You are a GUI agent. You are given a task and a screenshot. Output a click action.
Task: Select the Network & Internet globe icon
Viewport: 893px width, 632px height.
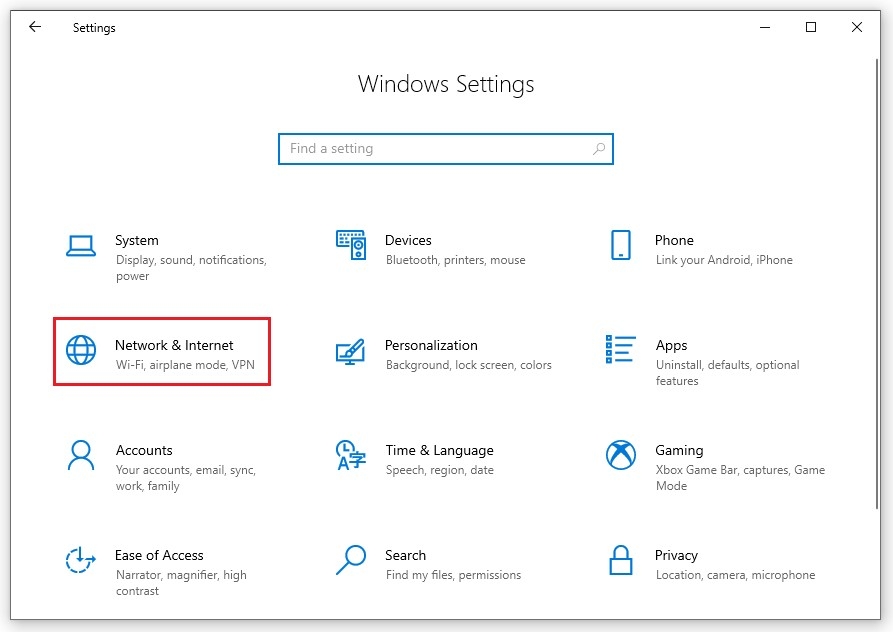pos(80,350)
